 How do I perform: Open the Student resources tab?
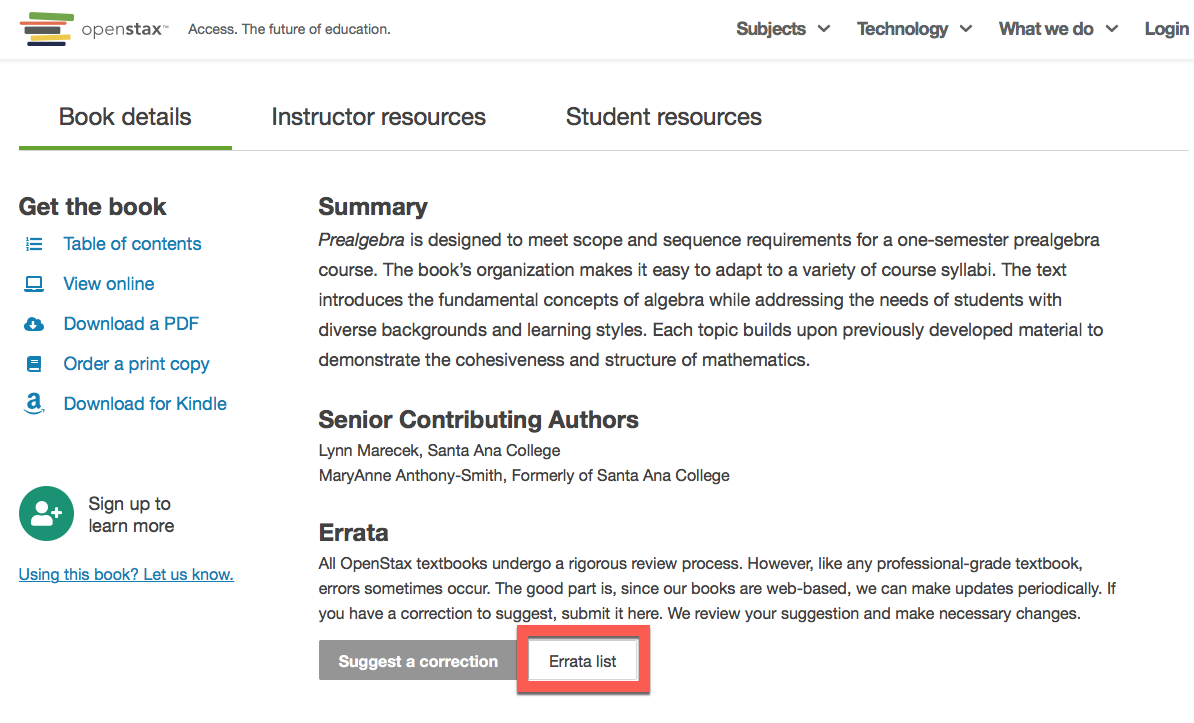663,116
